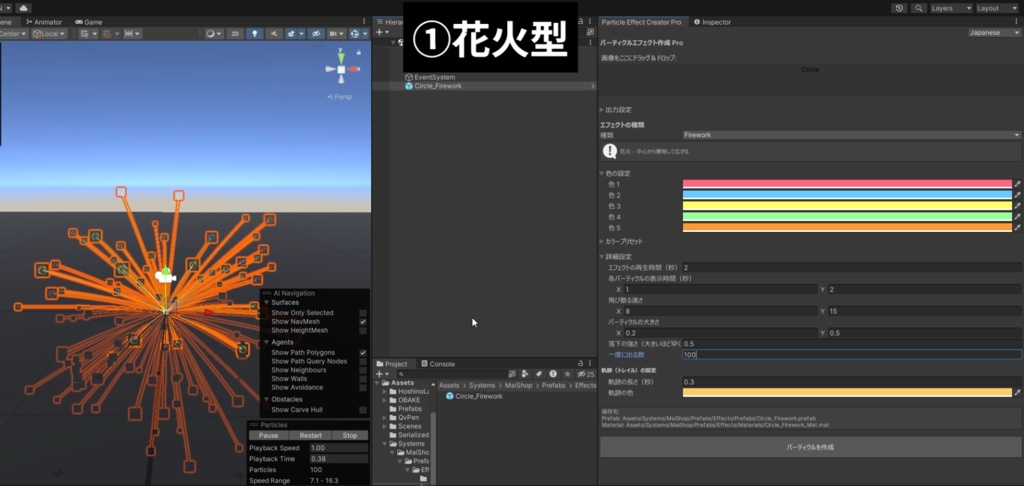
Task: Toggle scene lighting with the lightbulb icon
Action: pos(255,33)
